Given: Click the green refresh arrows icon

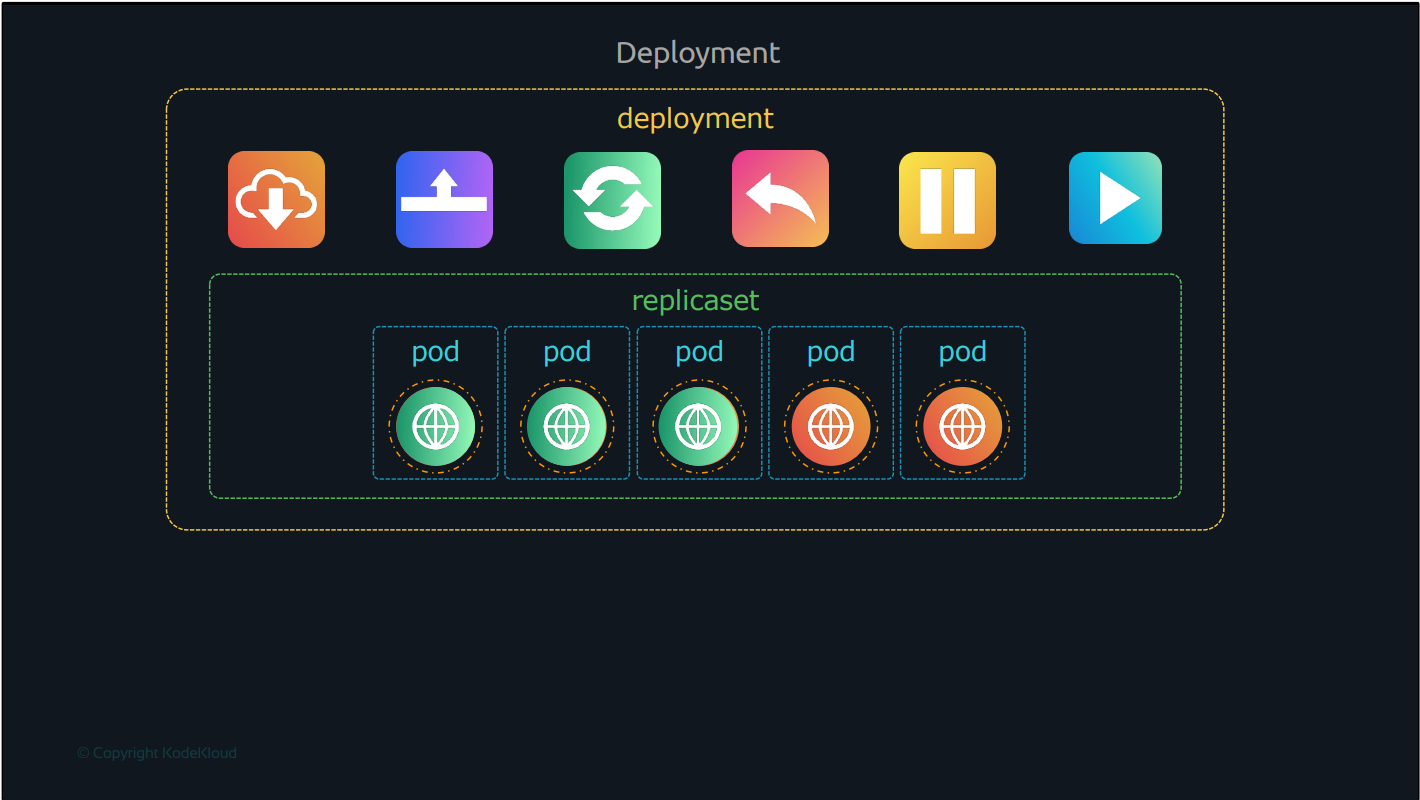Looking at the screenshot, I should 612,200.
